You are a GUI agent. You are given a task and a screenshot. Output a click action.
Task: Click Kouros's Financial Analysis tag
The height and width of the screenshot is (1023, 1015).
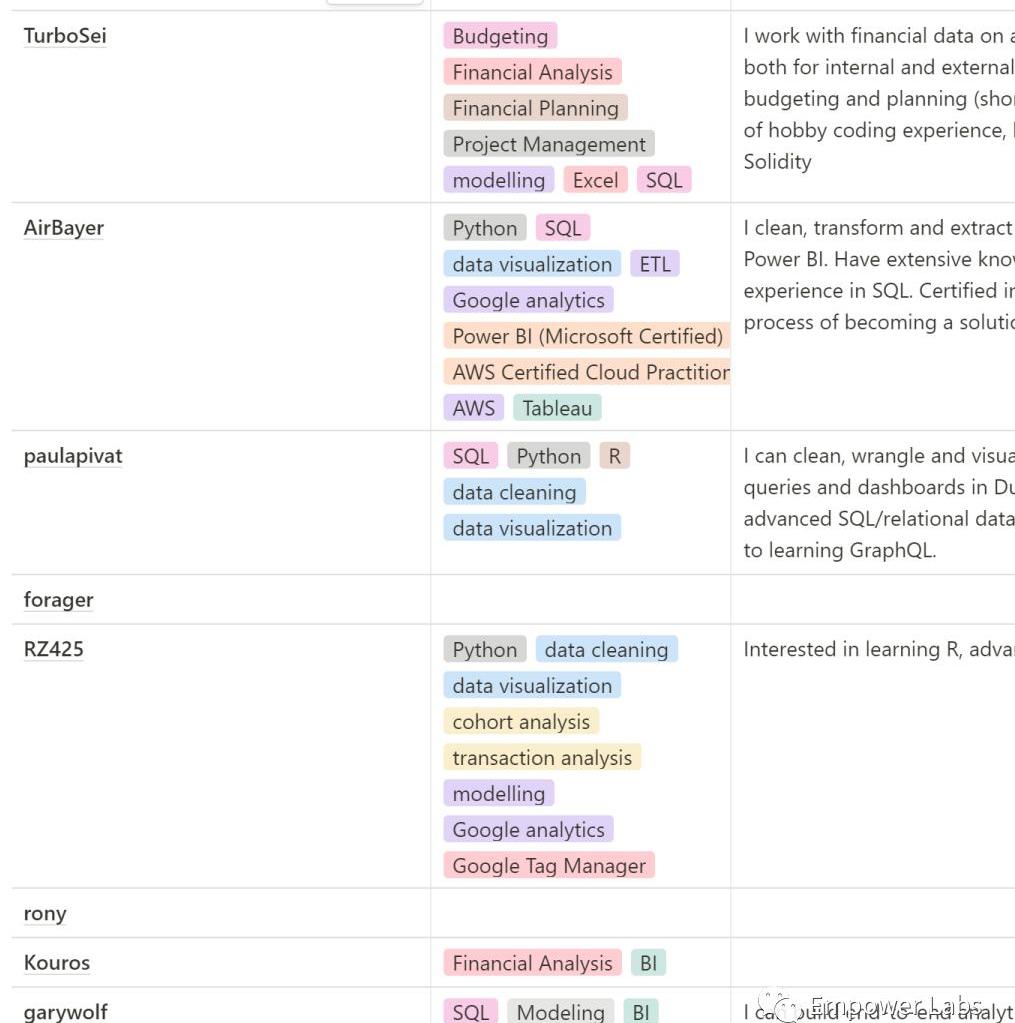(x=532, y=962)
